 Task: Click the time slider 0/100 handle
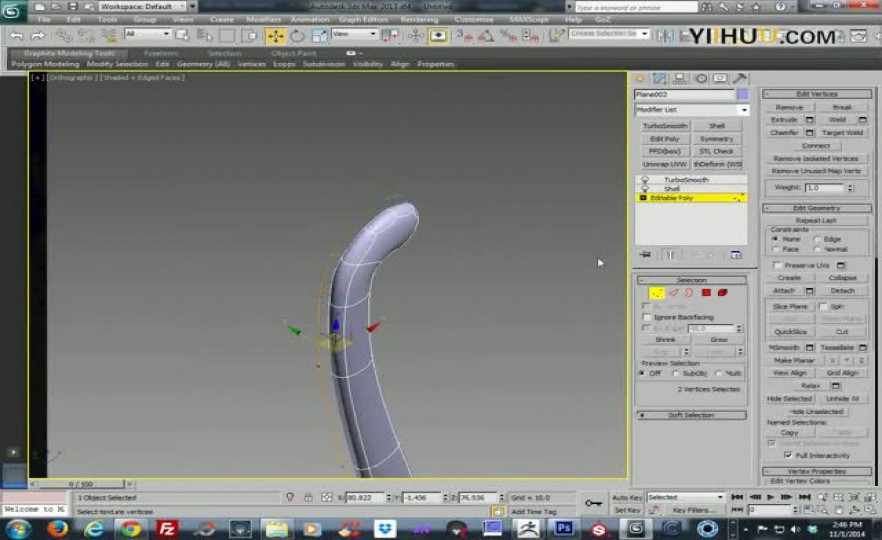tap(81, 484)
